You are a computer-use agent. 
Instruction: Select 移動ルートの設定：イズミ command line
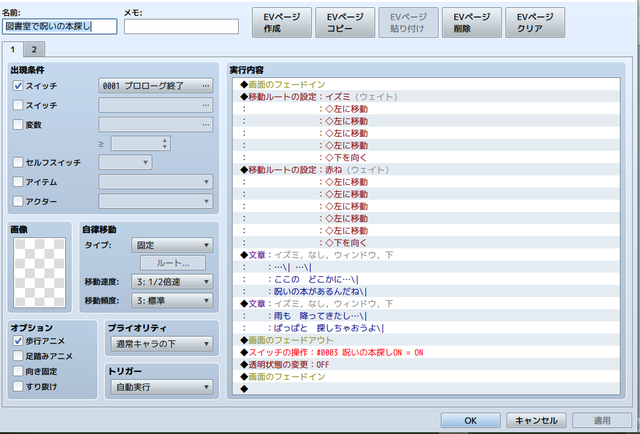click(427, 97)
